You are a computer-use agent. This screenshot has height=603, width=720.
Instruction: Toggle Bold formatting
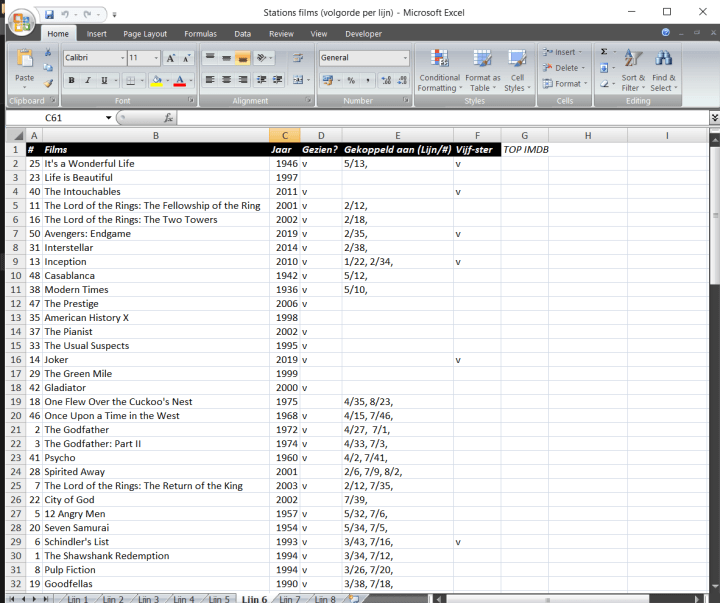[72, 80]
